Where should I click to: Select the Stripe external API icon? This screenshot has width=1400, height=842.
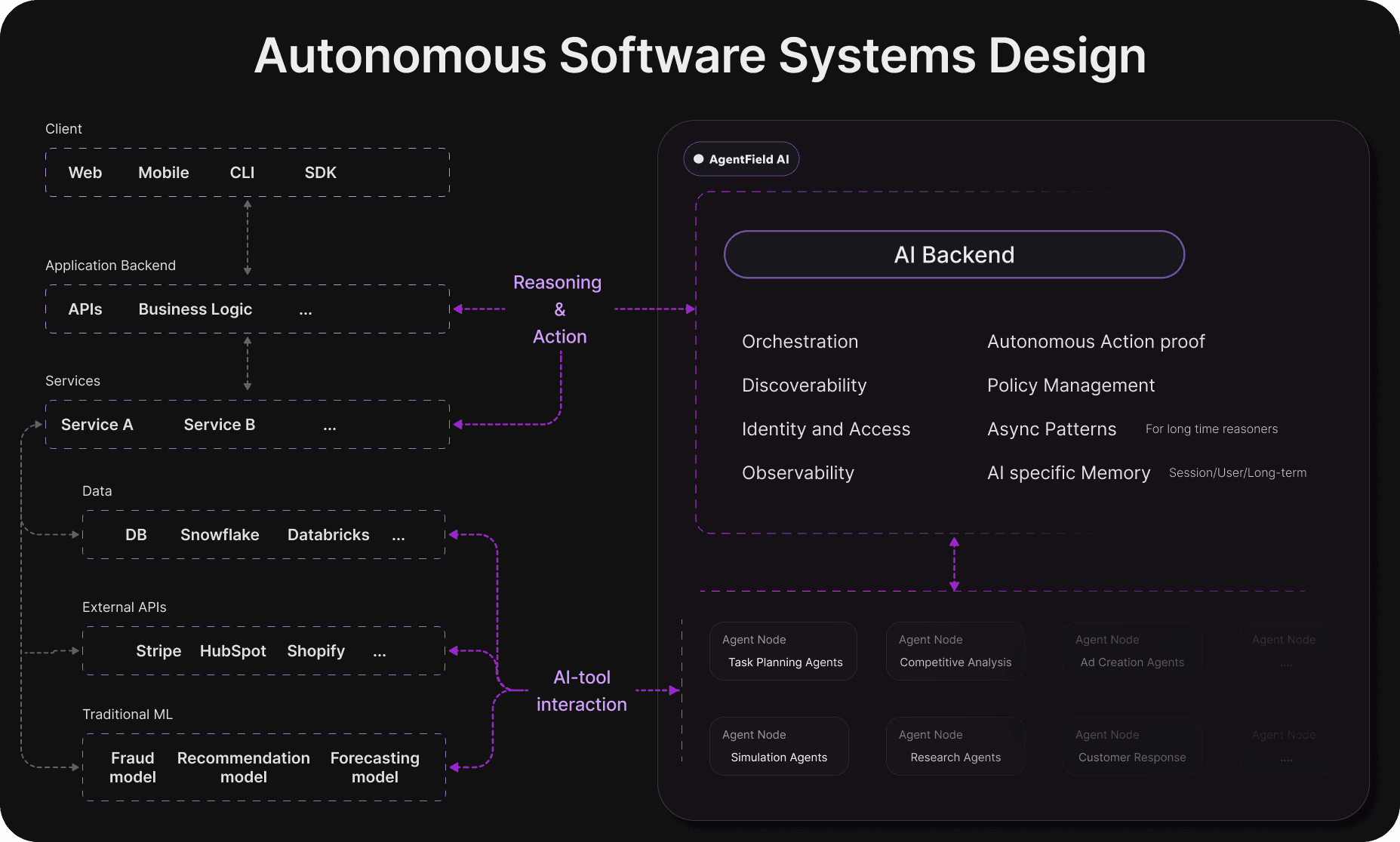pos(158,650)
